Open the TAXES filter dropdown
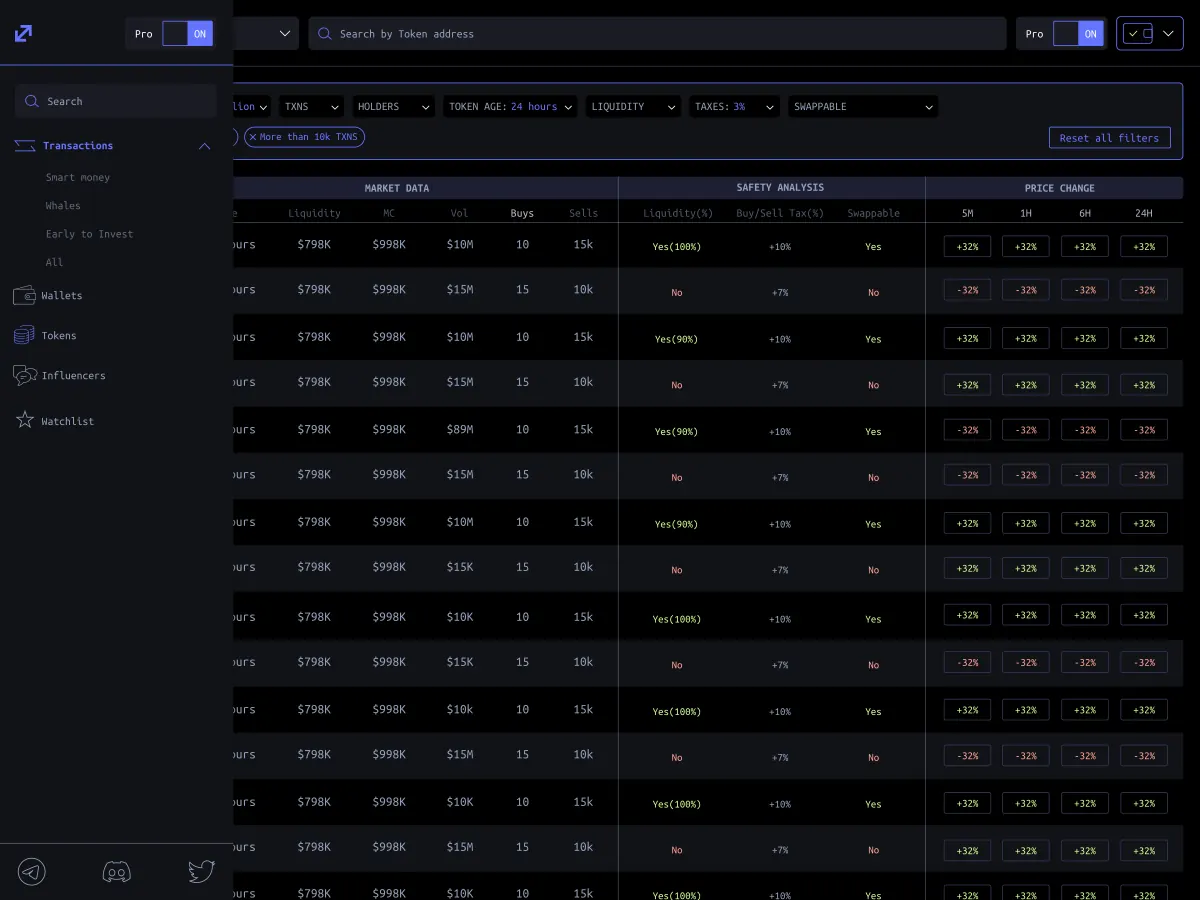 [734, 106]
